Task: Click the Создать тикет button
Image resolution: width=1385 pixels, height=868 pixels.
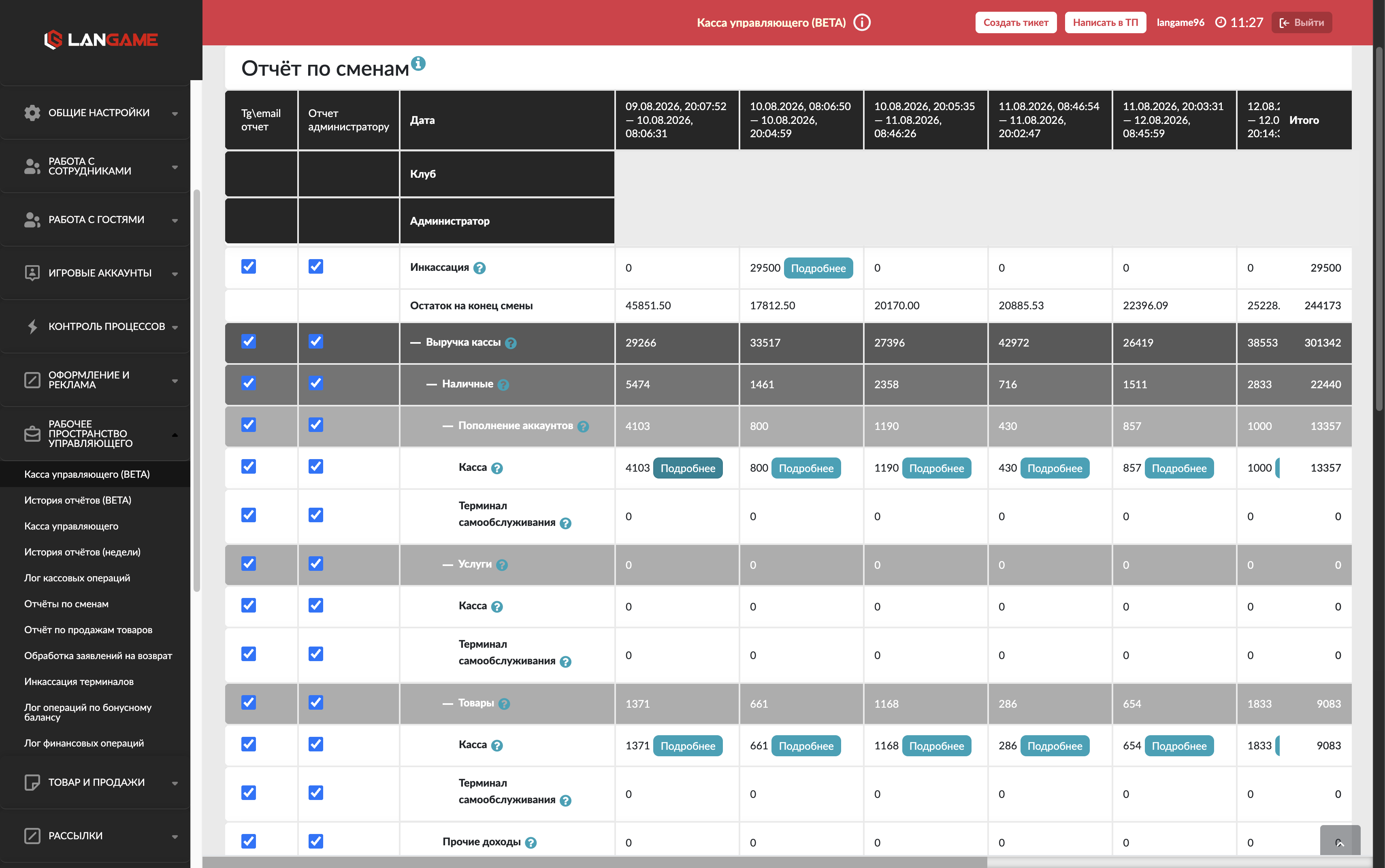Action: pyautogui.click(x=1015, y=22)
